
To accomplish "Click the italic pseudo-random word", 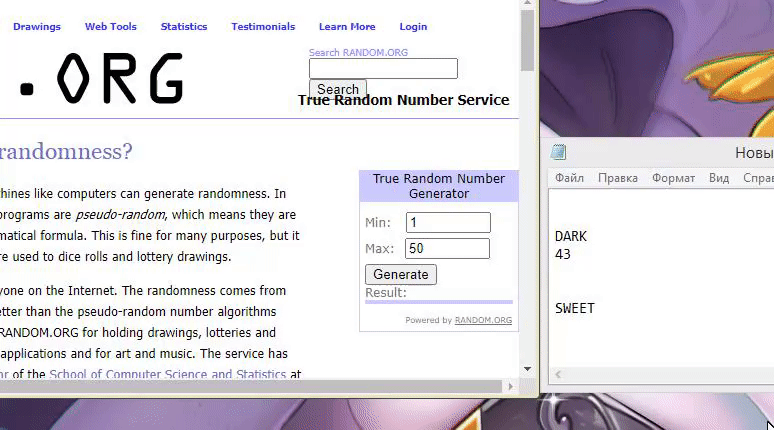I will [x=120, y=215].
